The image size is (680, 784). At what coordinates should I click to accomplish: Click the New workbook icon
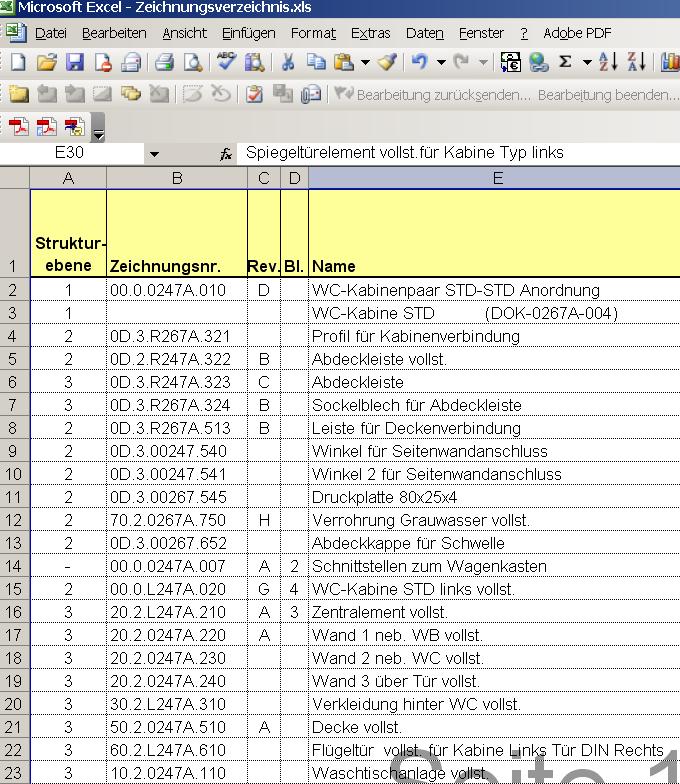[18, 62]
